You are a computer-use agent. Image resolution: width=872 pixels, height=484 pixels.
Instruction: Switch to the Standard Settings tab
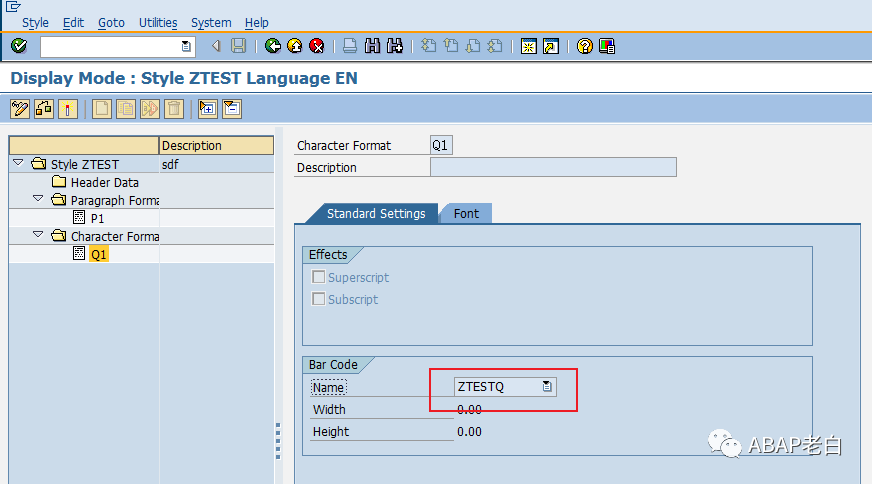[x=376, y=214]
